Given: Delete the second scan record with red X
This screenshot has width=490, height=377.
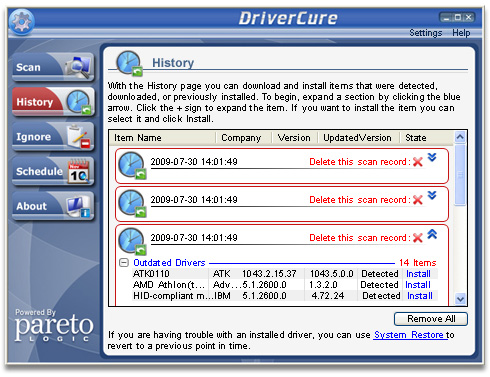Looking at the screenshot, I should tap(417, 200).
